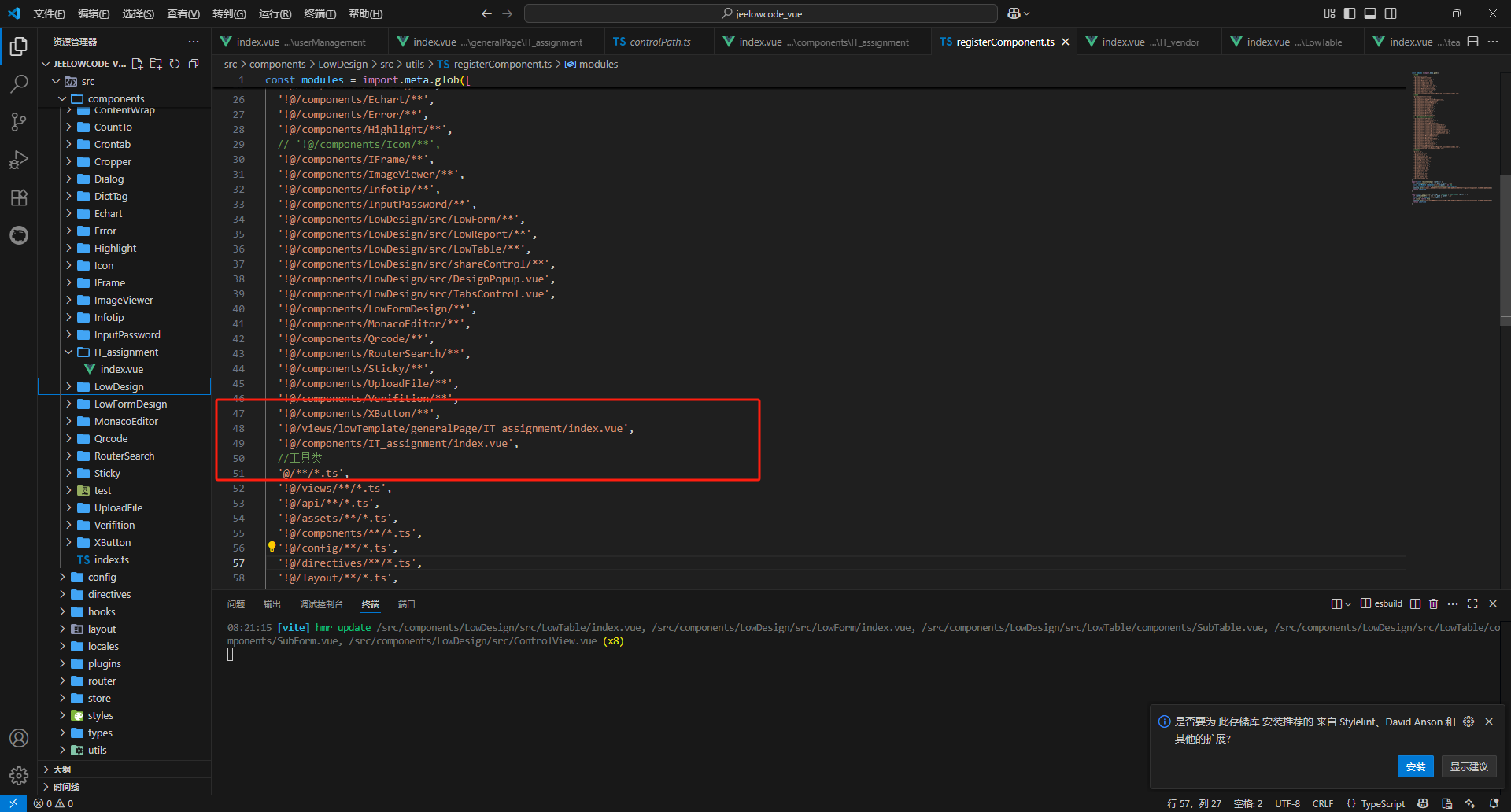Open the 文件(F) menu
Image resolution: width=1511 pixels, height=812 pixels.
[x=49, y=13]
